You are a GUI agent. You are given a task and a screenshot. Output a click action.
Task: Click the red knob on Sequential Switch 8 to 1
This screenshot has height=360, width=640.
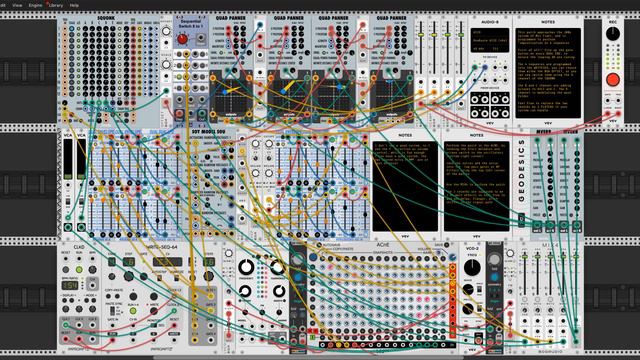coord(182,39)
